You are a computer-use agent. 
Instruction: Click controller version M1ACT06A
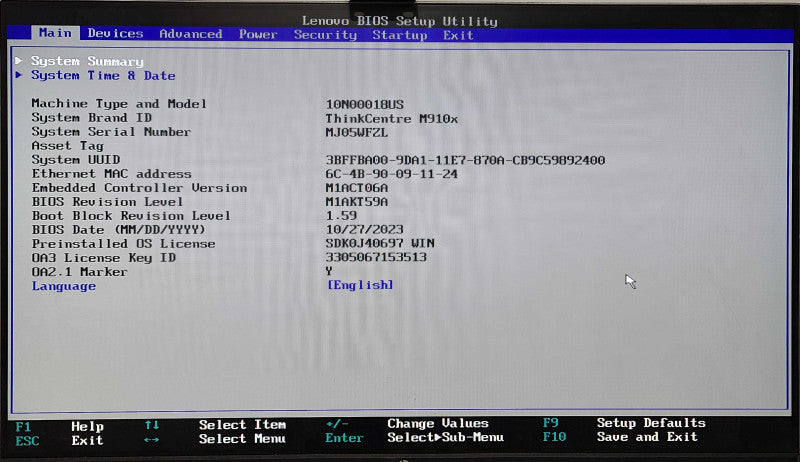point(357,188)
